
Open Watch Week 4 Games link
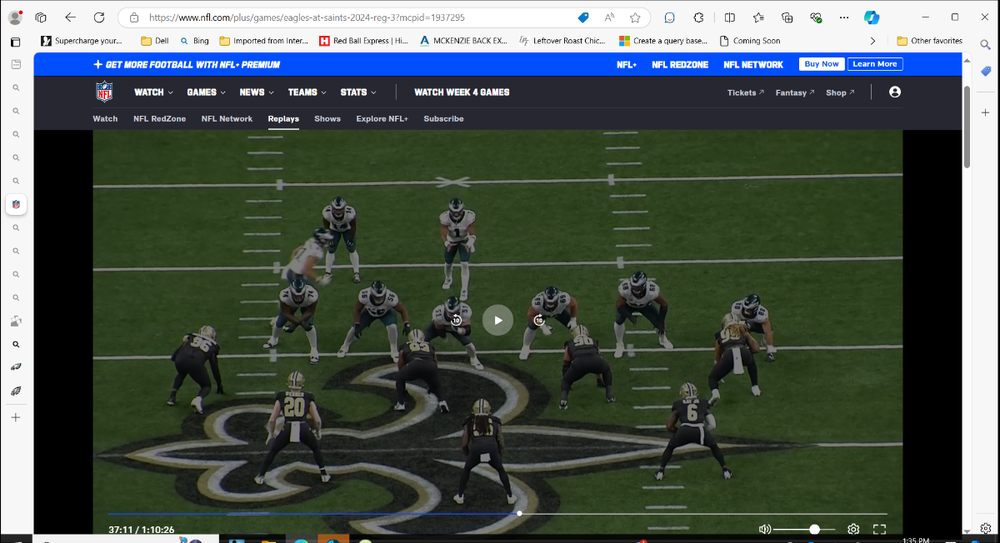coord(462,92)
